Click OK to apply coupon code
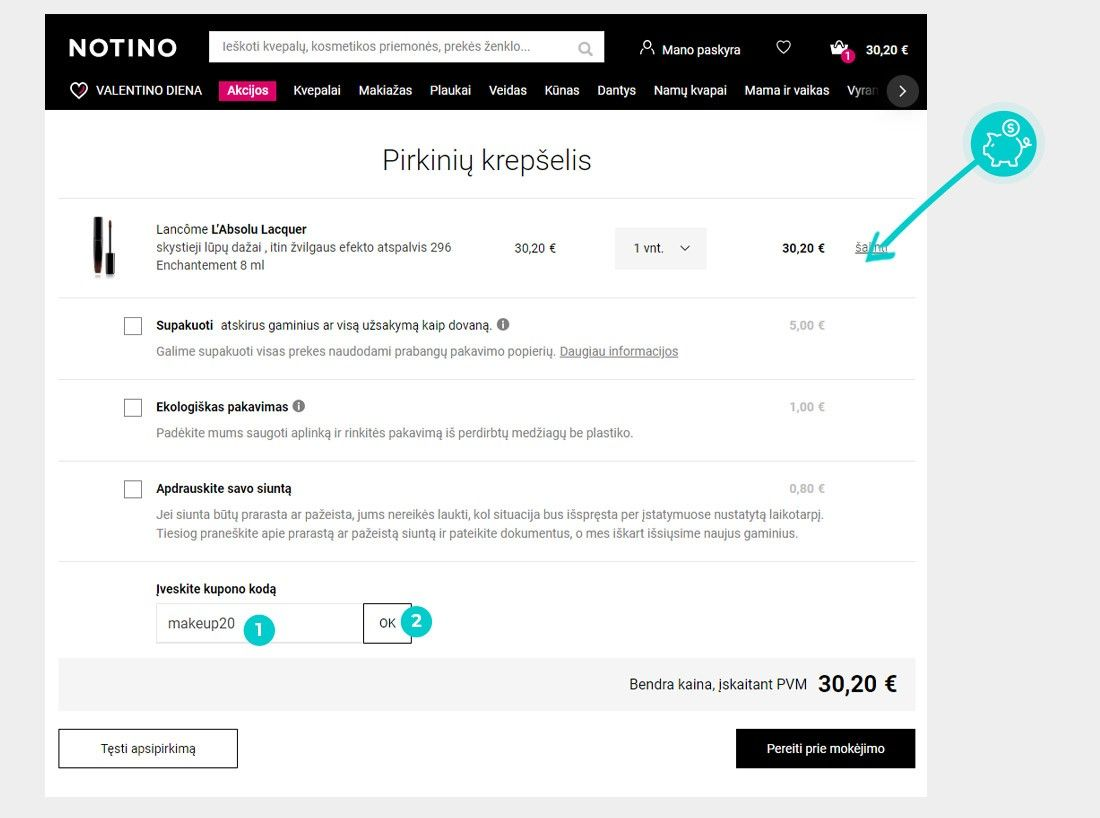Image resolution: width=1100 pixels, height=818 pixels. 387,623
